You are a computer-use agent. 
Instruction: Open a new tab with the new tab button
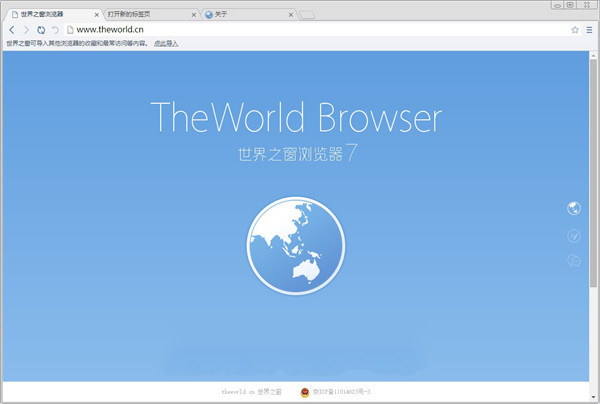click(x=307, y=15)
